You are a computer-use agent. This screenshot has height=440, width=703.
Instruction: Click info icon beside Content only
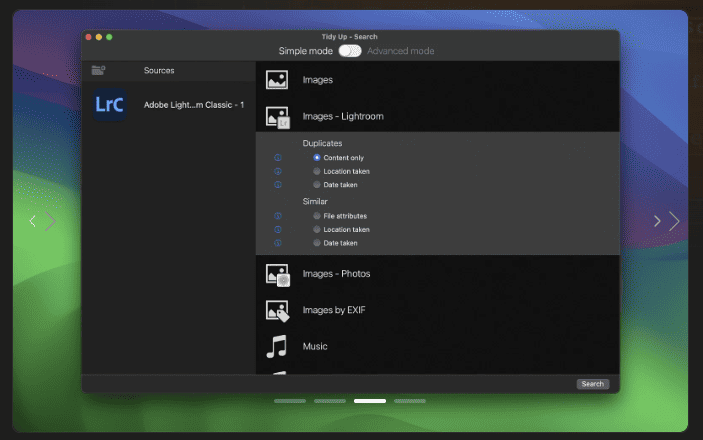click(278, 157)
